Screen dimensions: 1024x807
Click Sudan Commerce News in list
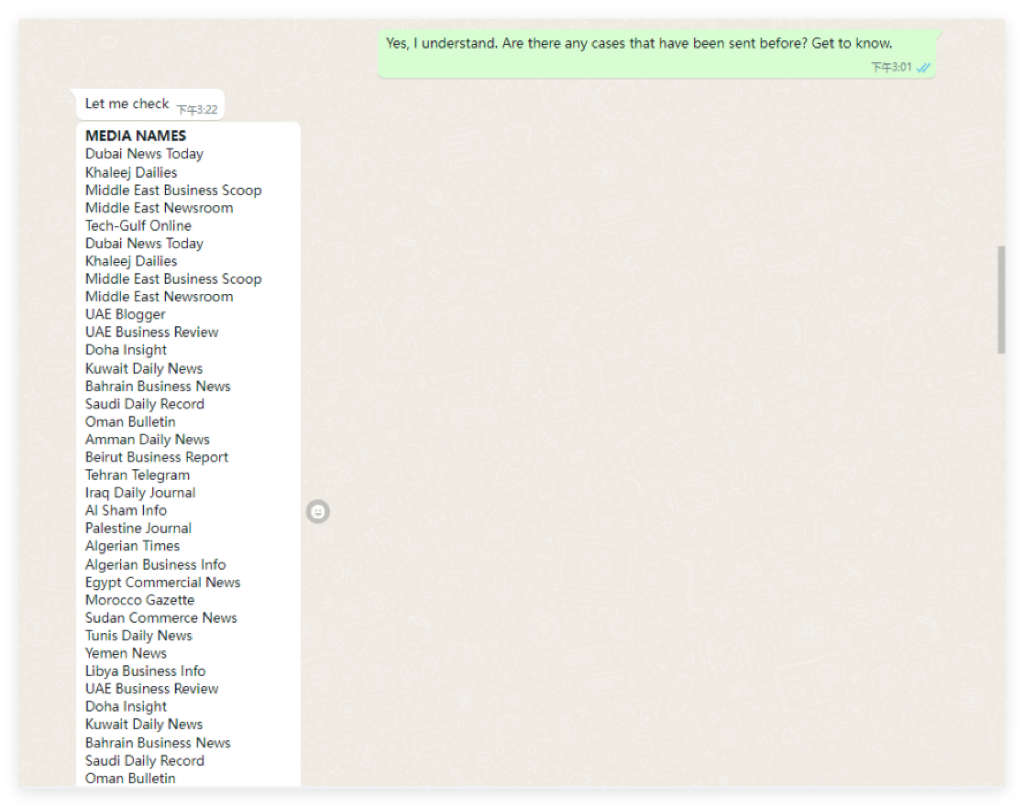click(x=161, y=618)
